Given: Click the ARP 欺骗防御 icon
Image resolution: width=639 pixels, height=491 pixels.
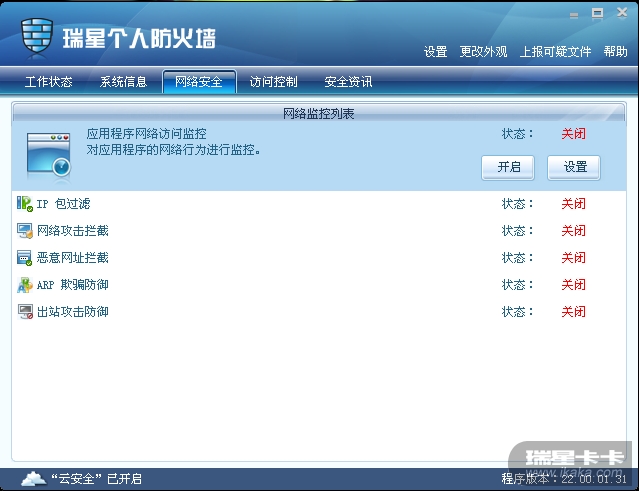Looking at the screenshot, I should 24,285.
